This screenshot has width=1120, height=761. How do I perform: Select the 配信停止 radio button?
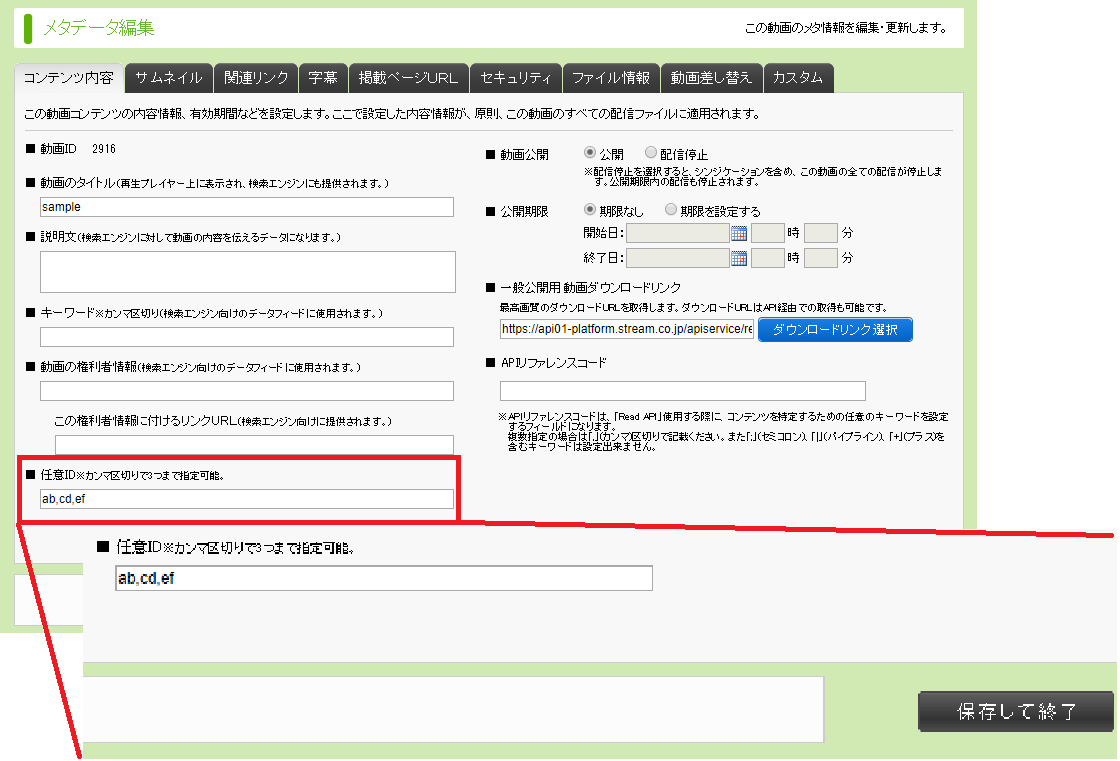point(651,152)
